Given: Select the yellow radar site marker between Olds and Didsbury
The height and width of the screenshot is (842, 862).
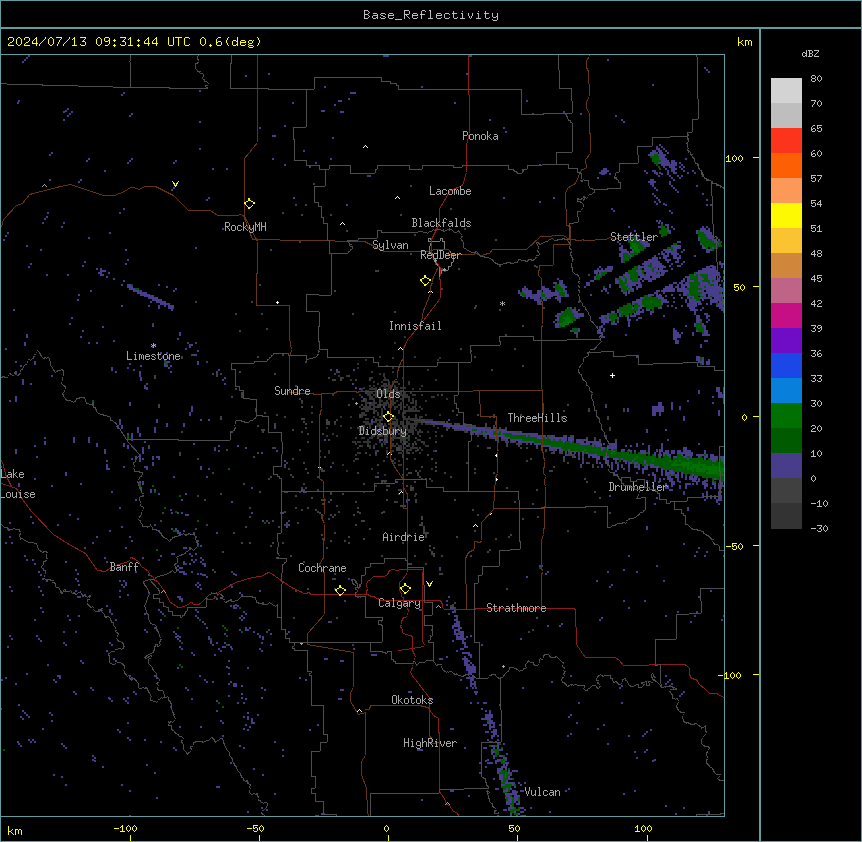Looking at the screenshot, I should [388, 417].
